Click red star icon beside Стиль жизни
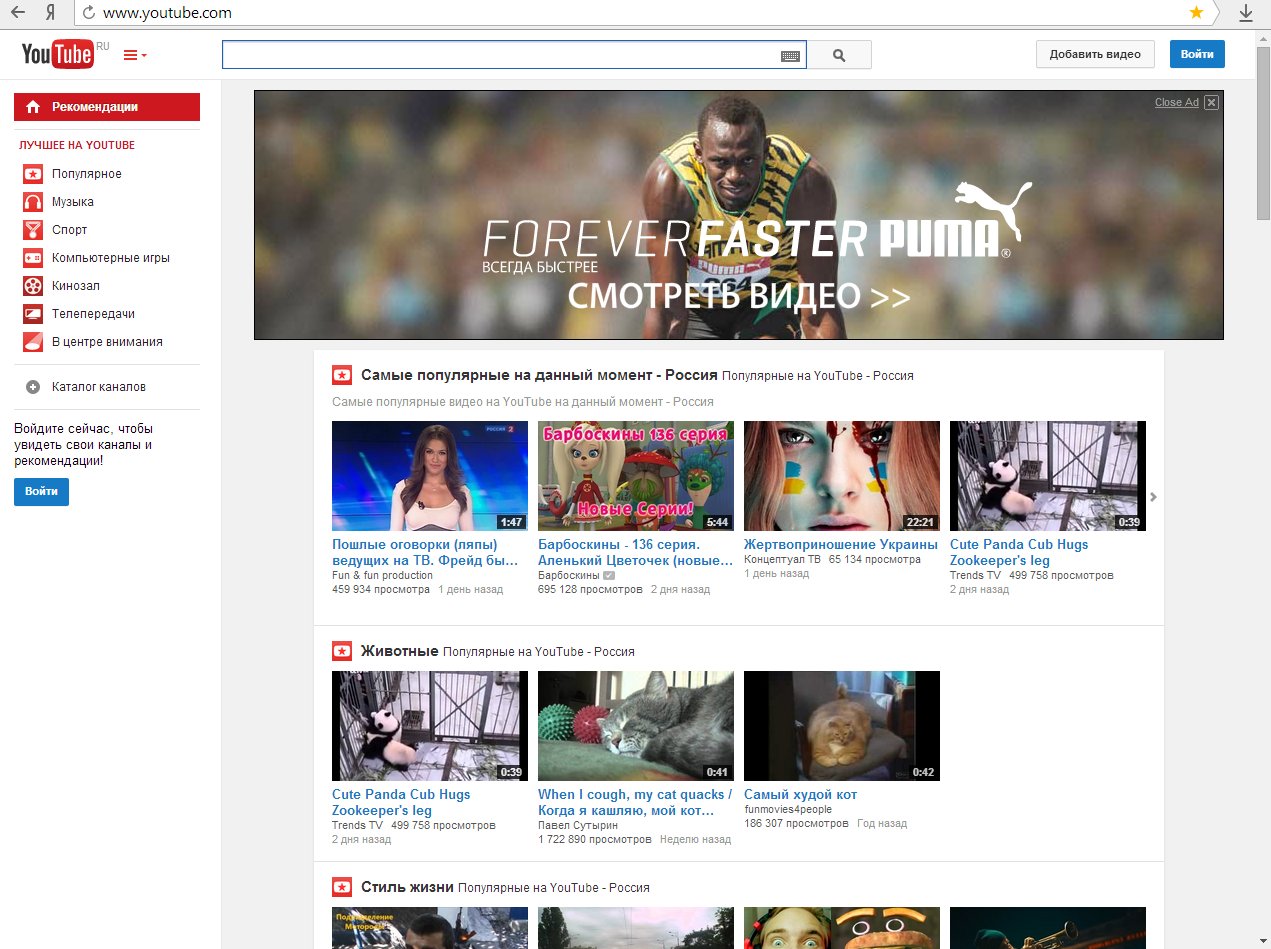The width and height of the screenshot is (1271, 949). point(342,887)
